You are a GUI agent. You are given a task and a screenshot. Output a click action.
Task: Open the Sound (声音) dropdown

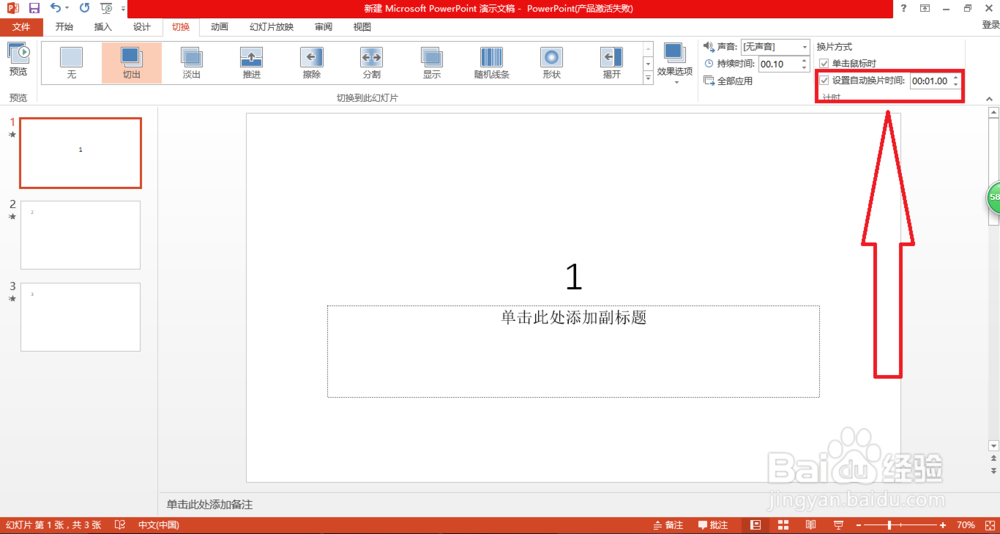[x=804, y=47]
